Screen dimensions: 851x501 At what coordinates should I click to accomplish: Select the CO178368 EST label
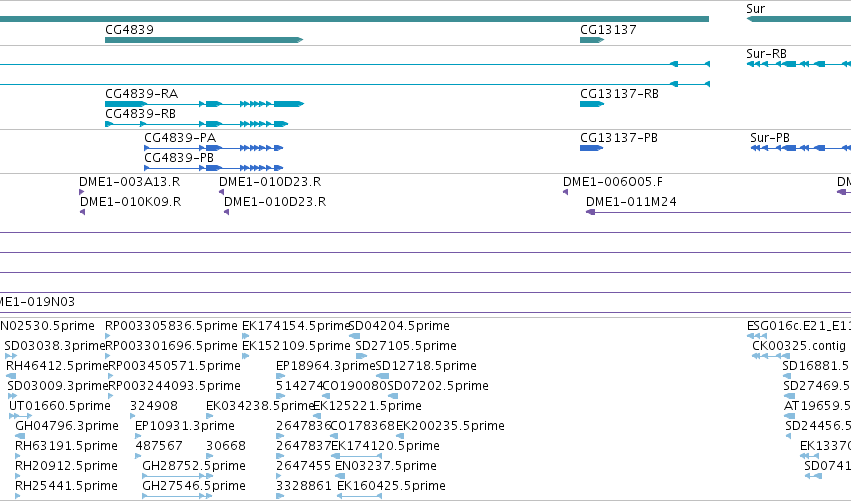(x=363, y=426)
